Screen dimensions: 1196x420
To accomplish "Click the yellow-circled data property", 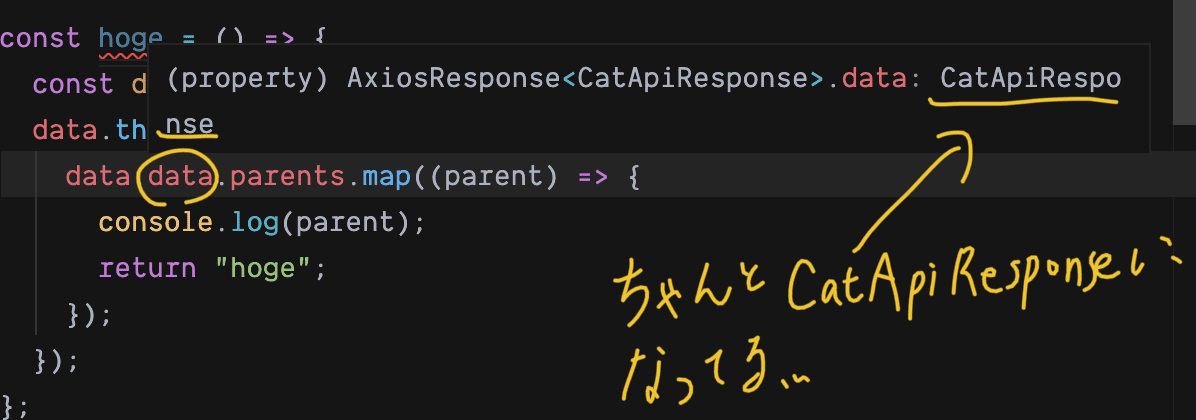I will click(181, 177).
